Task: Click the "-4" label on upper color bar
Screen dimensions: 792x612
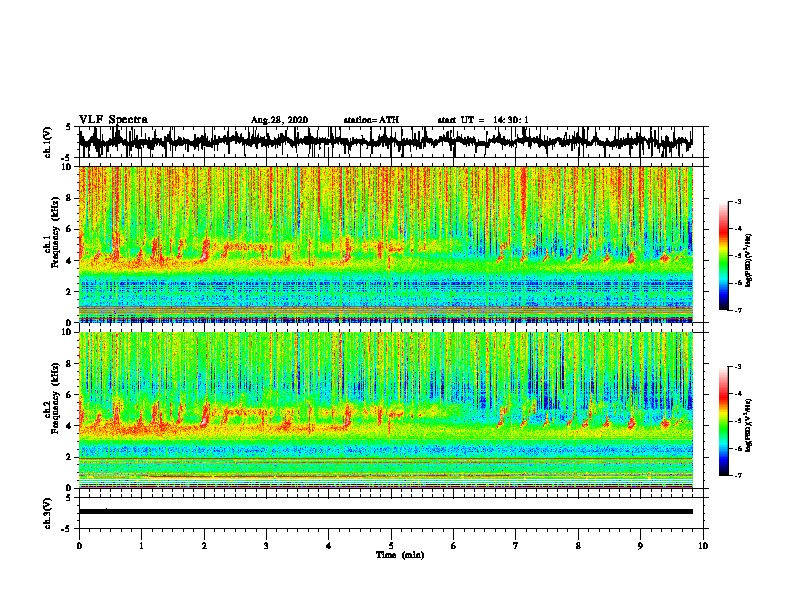Action: click(737, 229)
